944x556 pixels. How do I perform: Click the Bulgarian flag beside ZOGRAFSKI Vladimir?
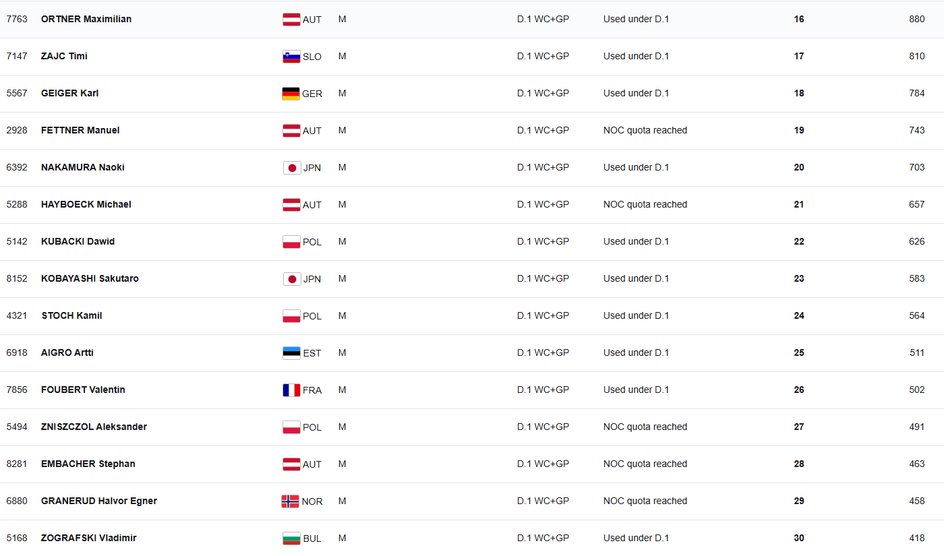pyautogui.click(x=291, y=538)
